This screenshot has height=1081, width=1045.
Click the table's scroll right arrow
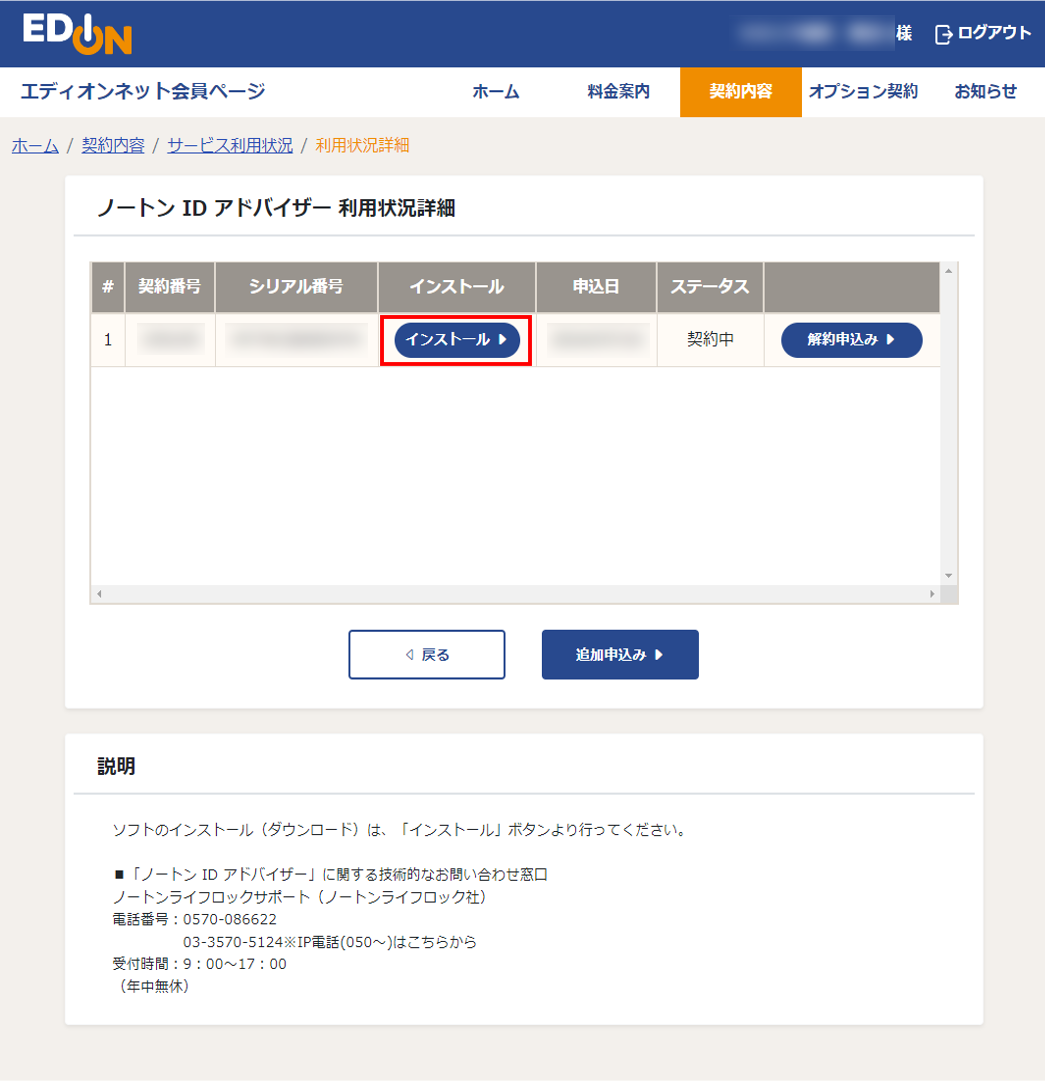coord(932,594)
